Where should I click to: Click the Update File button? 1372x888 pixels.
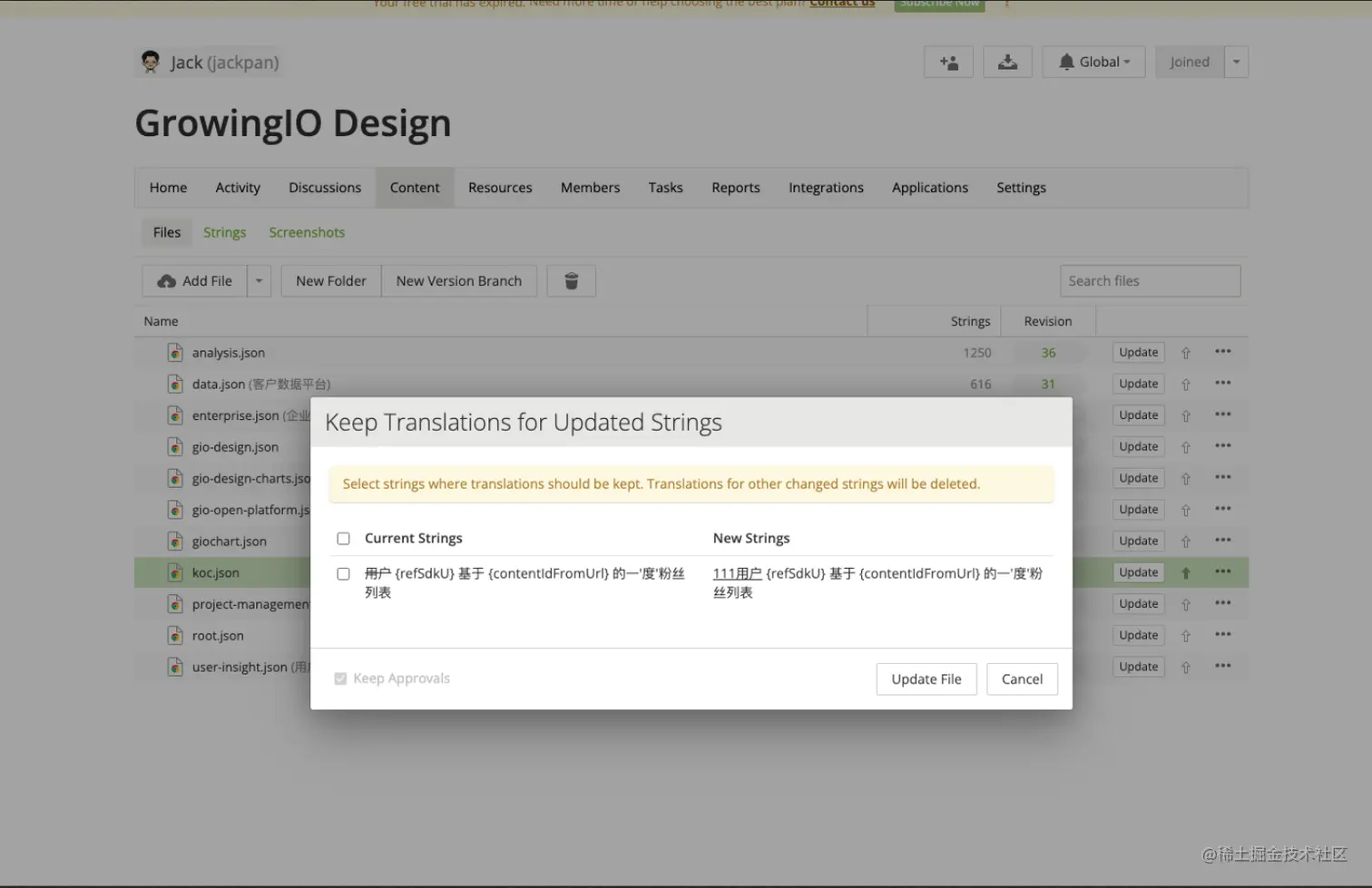coord(926,679)
